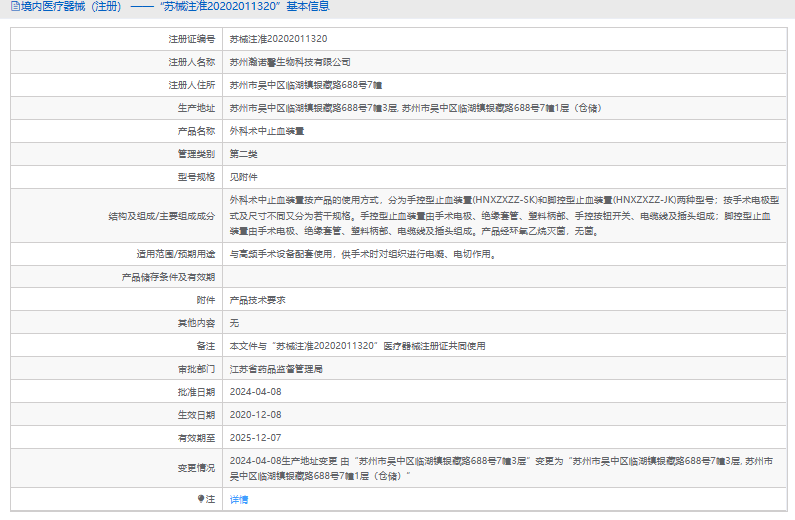Click 见附件 in the 型号规格 row
Screen dimensions: 795x520
click(243, 177)
